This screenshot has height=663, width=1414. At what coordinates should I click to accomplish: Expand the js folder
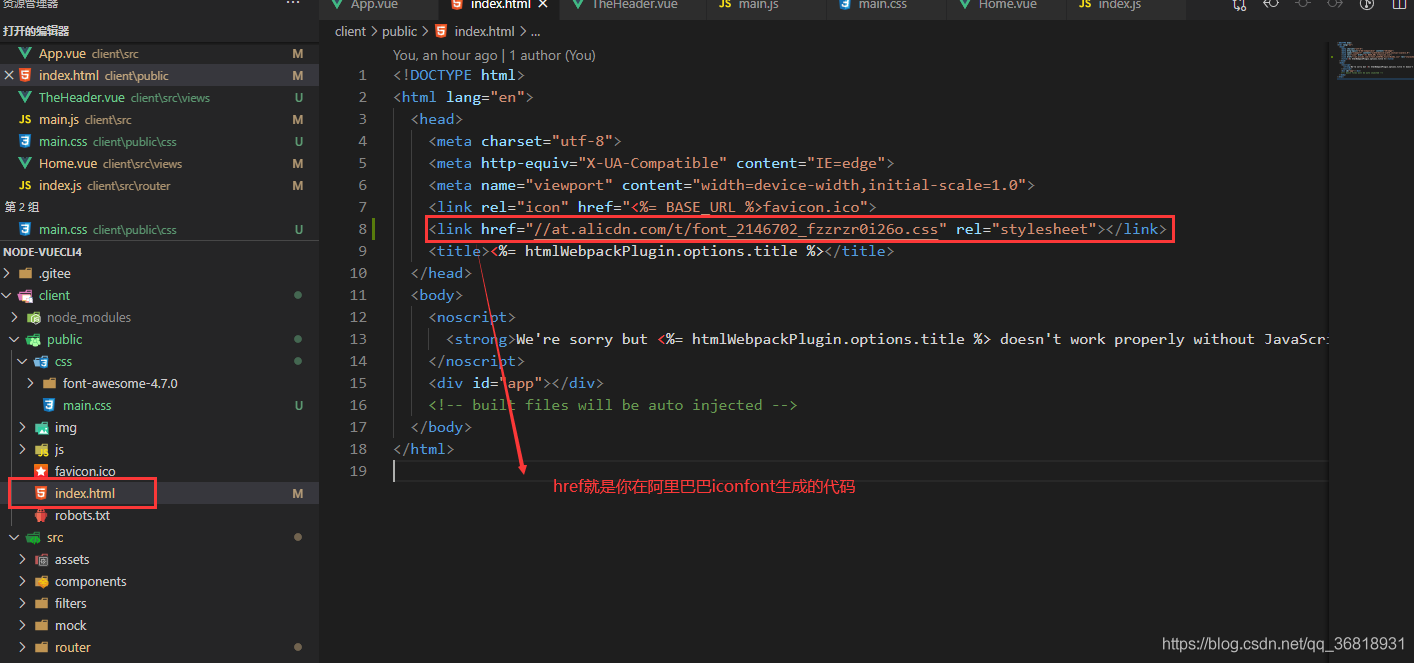(160, 449)
